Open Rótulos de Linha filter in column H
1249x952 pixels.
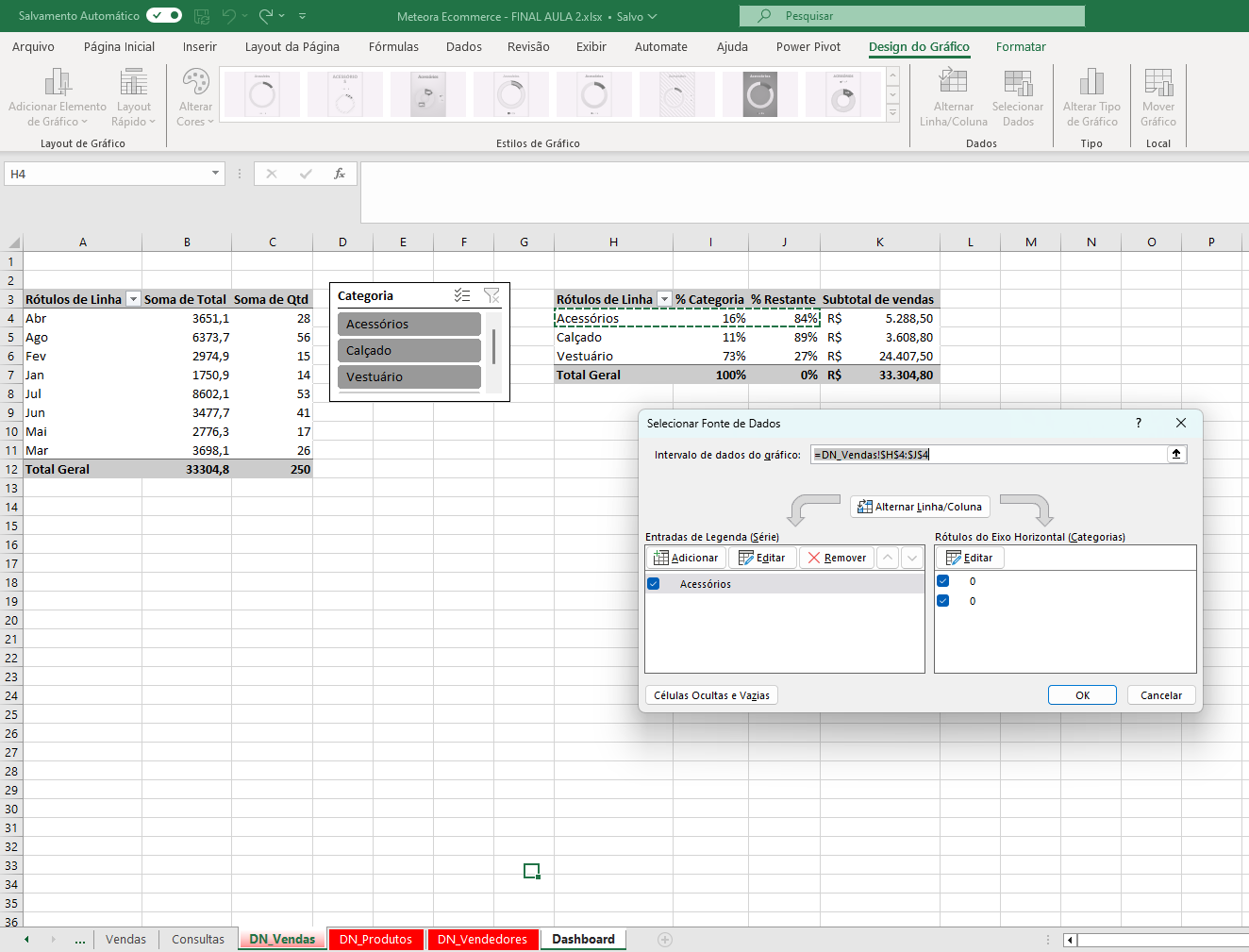[x=664, y=299]
